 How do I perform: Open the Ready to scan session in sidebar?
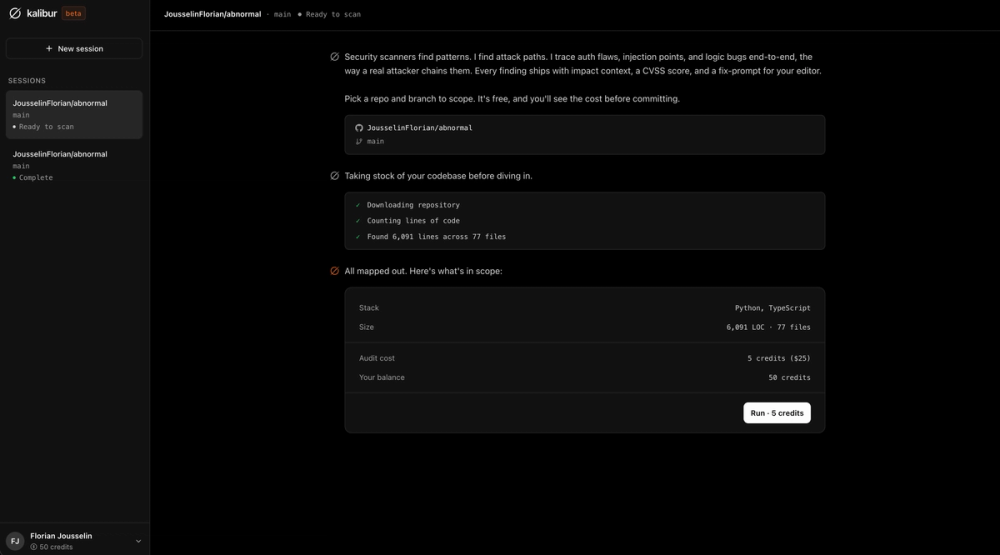[74, 114]
